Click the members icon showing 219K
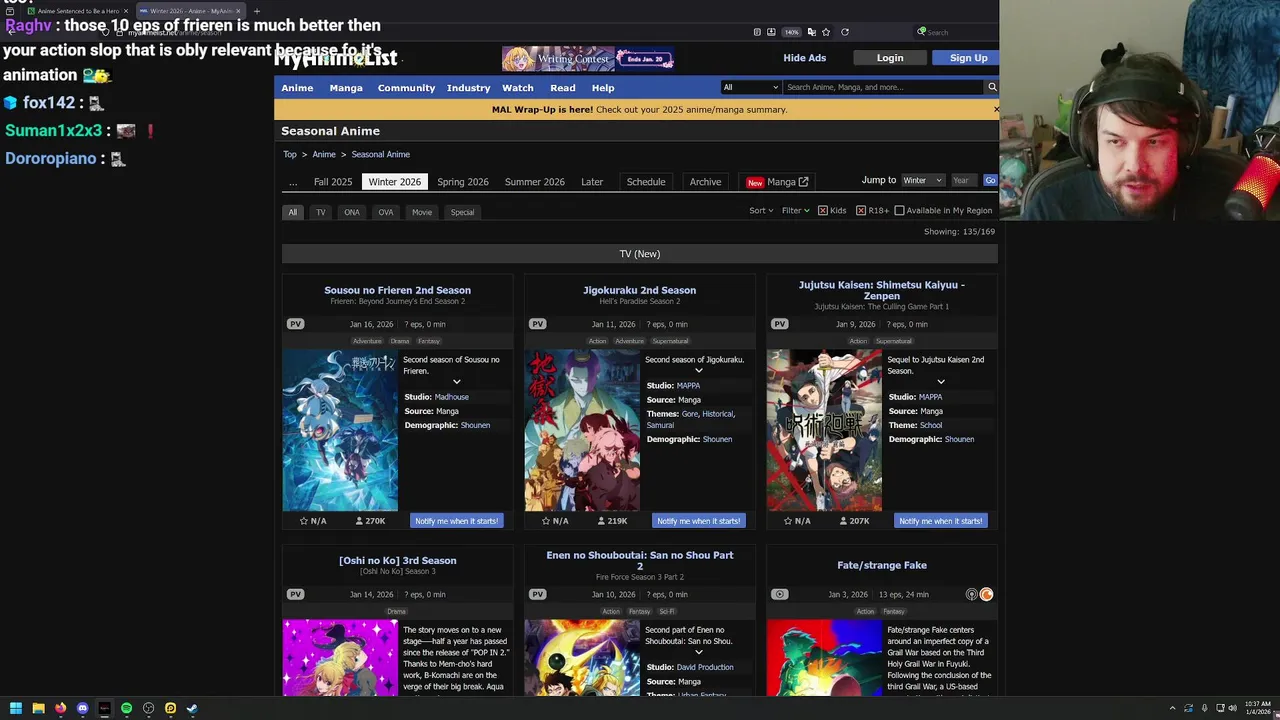 click(x=601, y=521)
